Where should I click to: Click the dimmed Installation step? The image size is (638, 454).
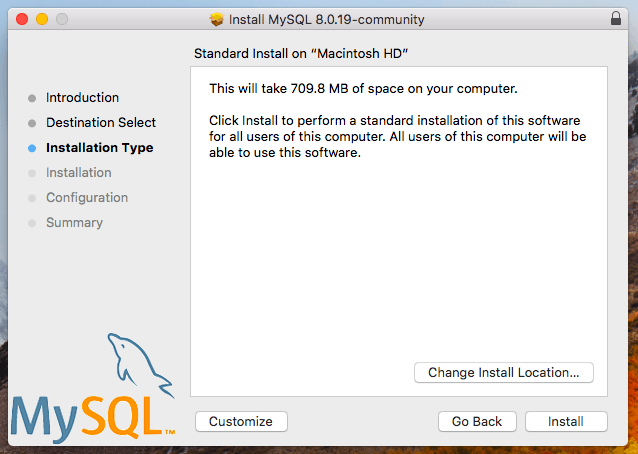point(78,173)
